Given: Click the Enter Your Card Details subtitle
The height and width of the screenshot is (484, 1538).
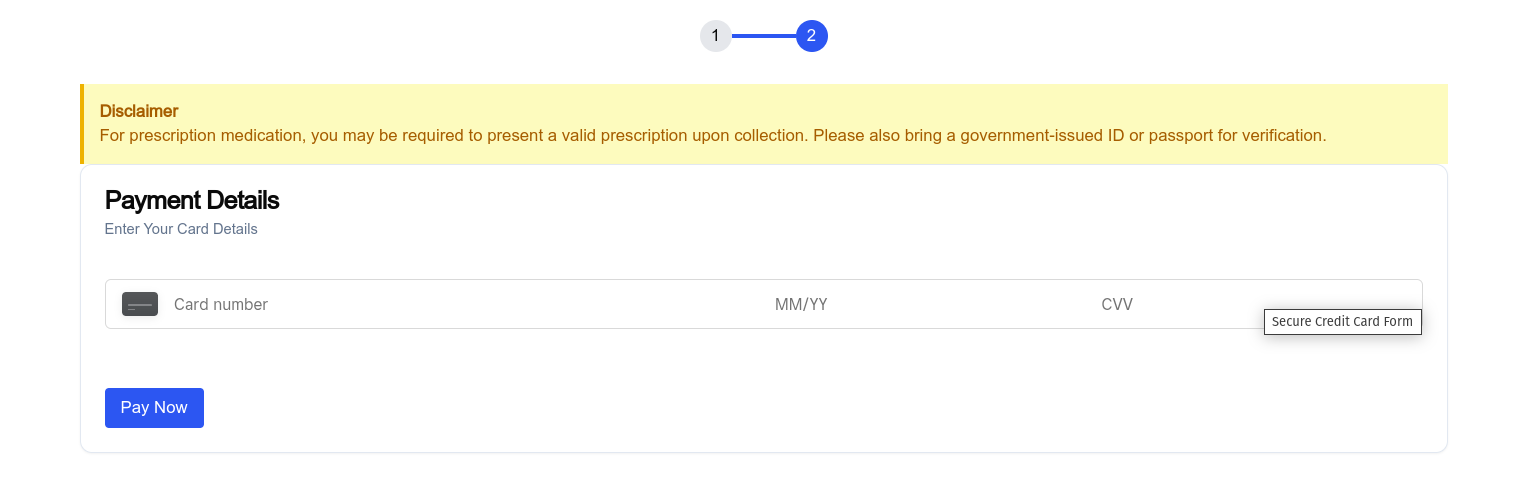Looking at the screenshot, I should [x=181, y=229].
